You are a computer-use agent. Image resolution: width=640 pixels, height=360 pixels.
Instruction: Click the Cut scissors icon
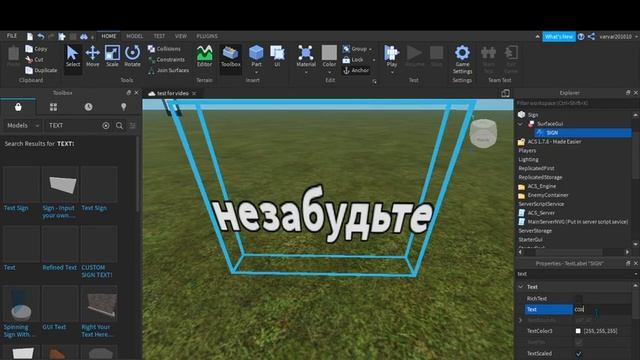(29, 60)
